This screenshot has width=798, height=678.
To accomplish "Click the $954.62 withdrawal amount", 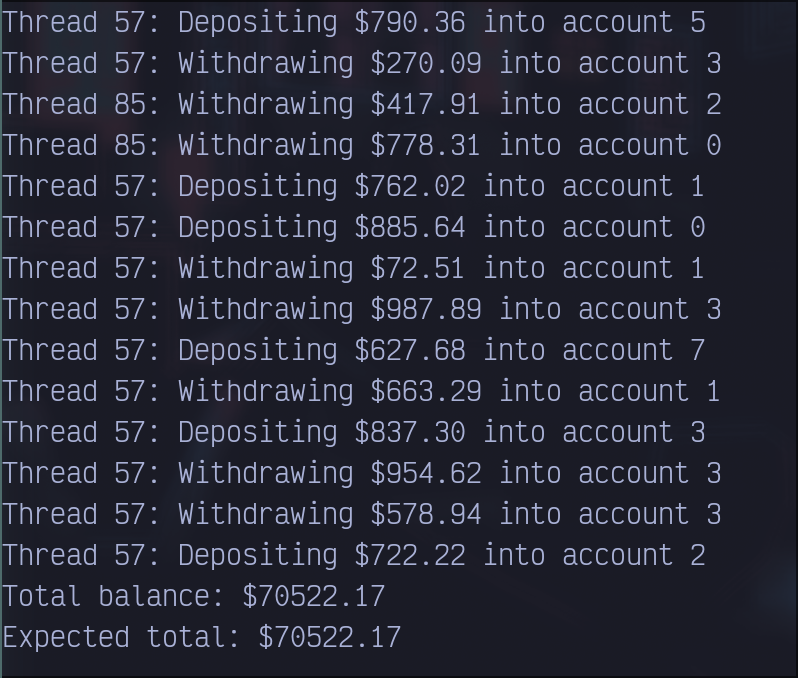I will 426,473.
